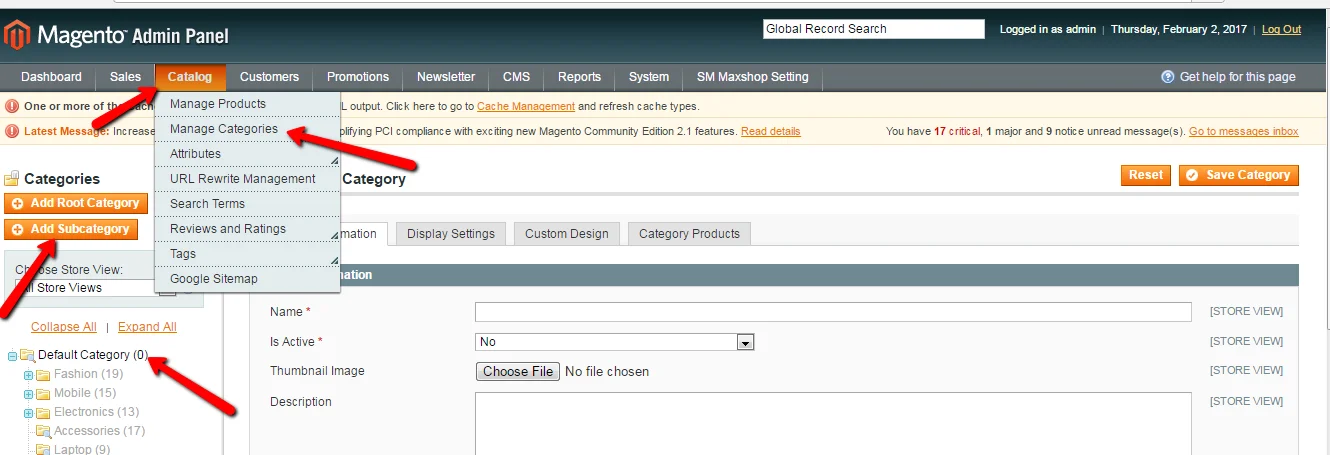
Task: Click the Electronics folder icon
Action: pos(43,412)
